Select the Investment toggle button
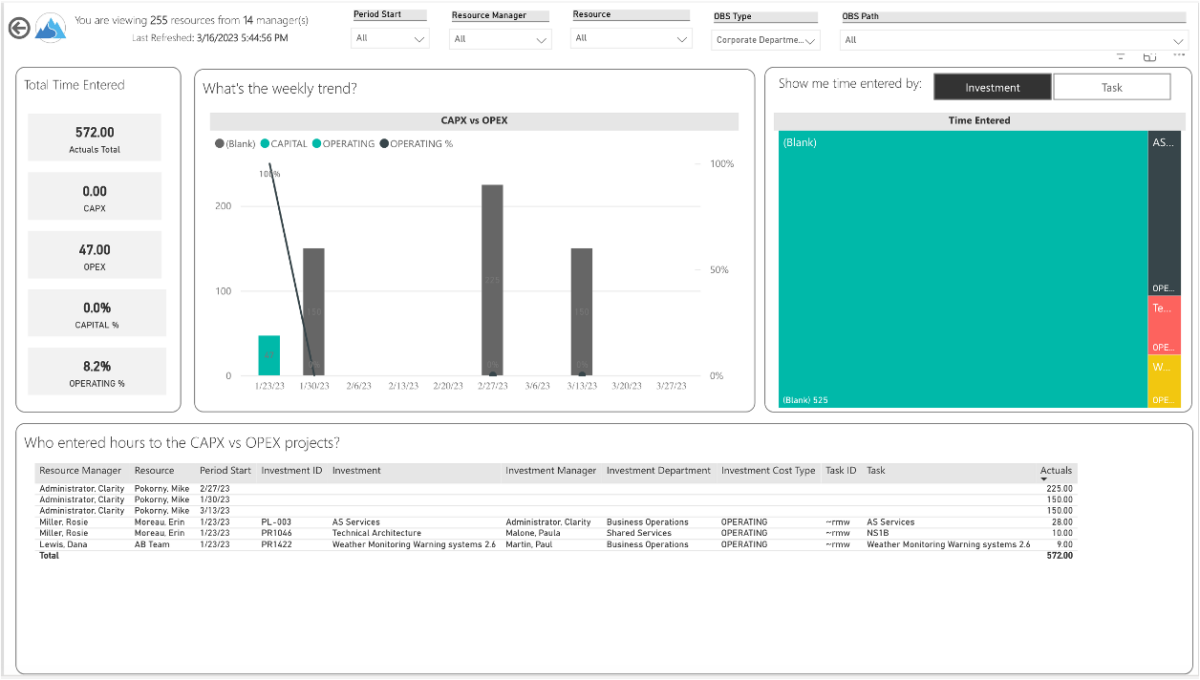1200x680 pixels. pyautogui.click(x=992, y=86)
